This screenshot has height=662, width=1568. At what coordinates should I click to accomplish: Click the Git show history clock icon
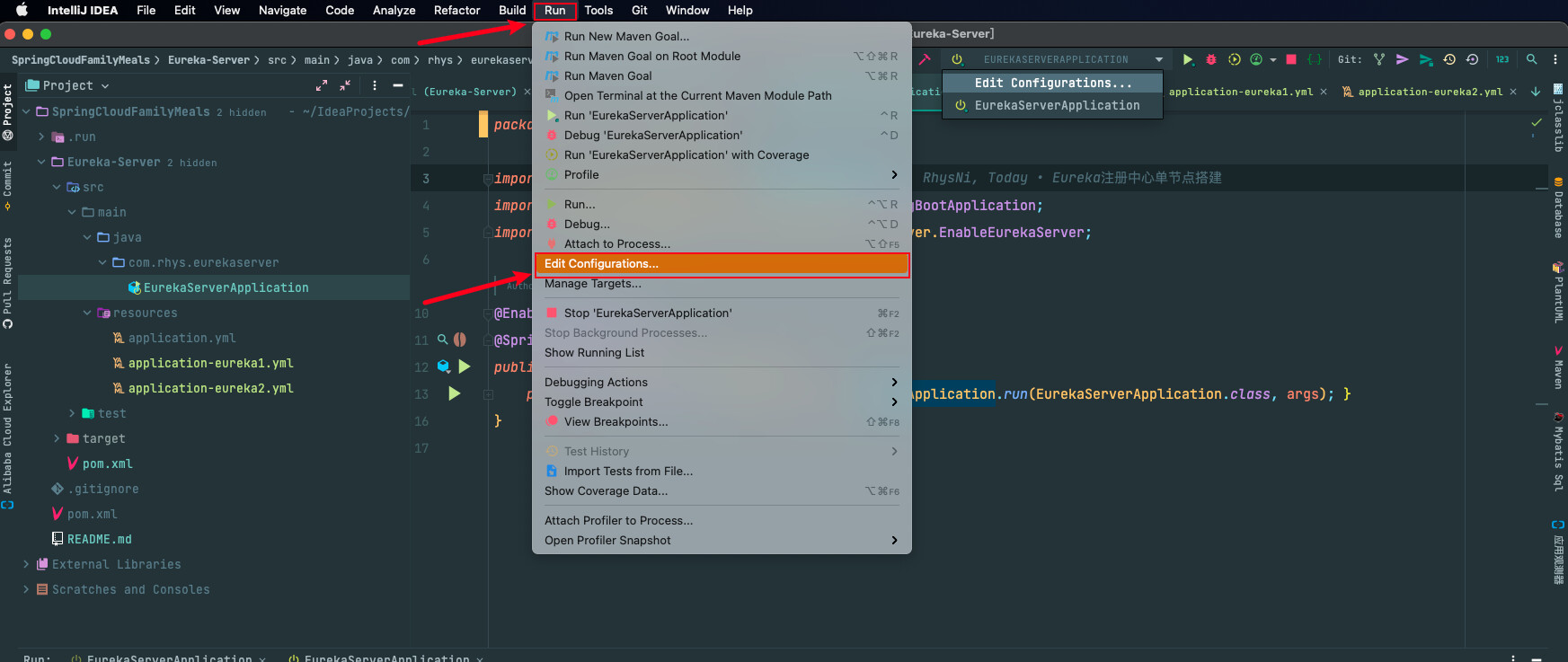1449,59
